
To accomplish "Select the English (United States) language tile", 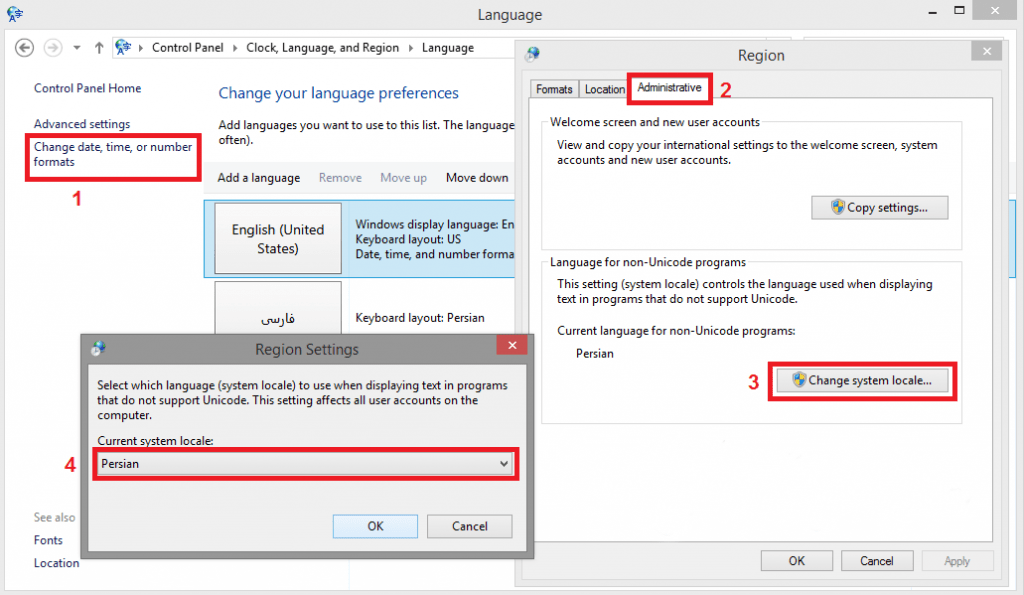I will (x=278, y=238).
